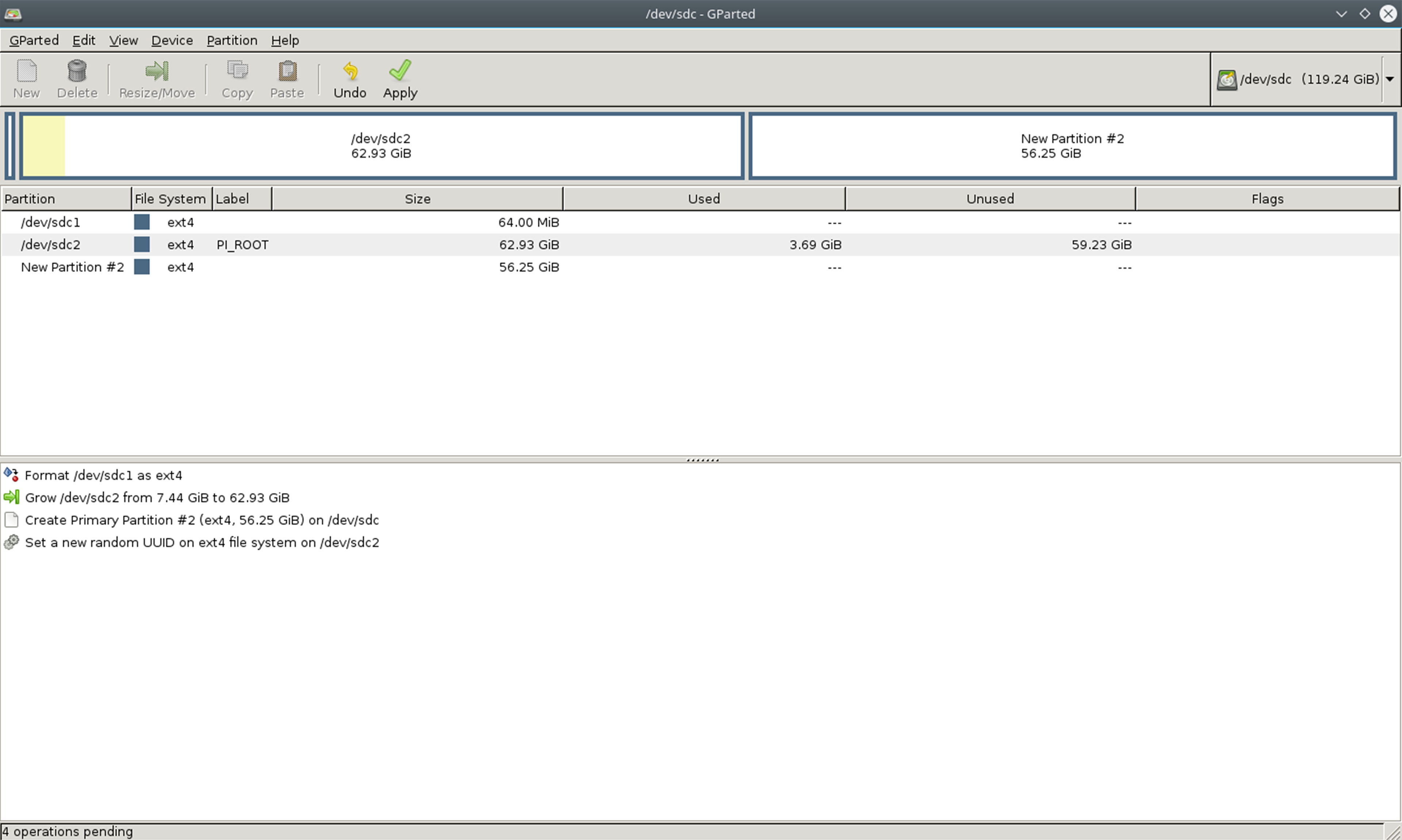
Task: Click the Unused column header
Action: pos(990,199)
